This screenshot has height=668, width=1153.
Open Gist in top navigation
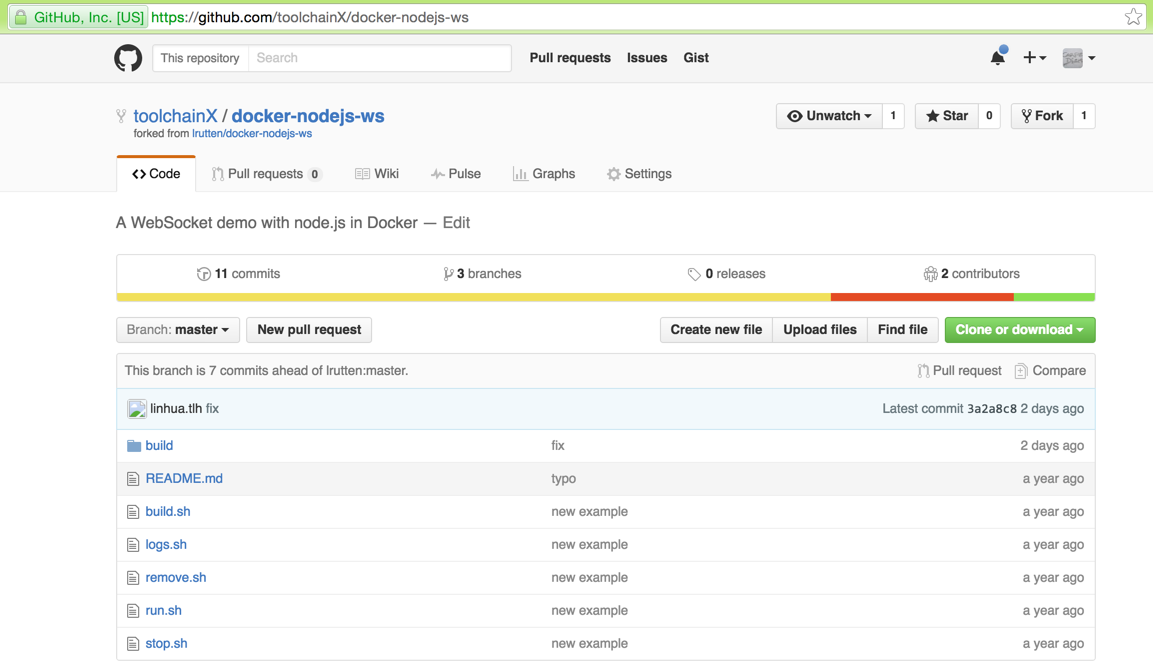tap(696, 57)
